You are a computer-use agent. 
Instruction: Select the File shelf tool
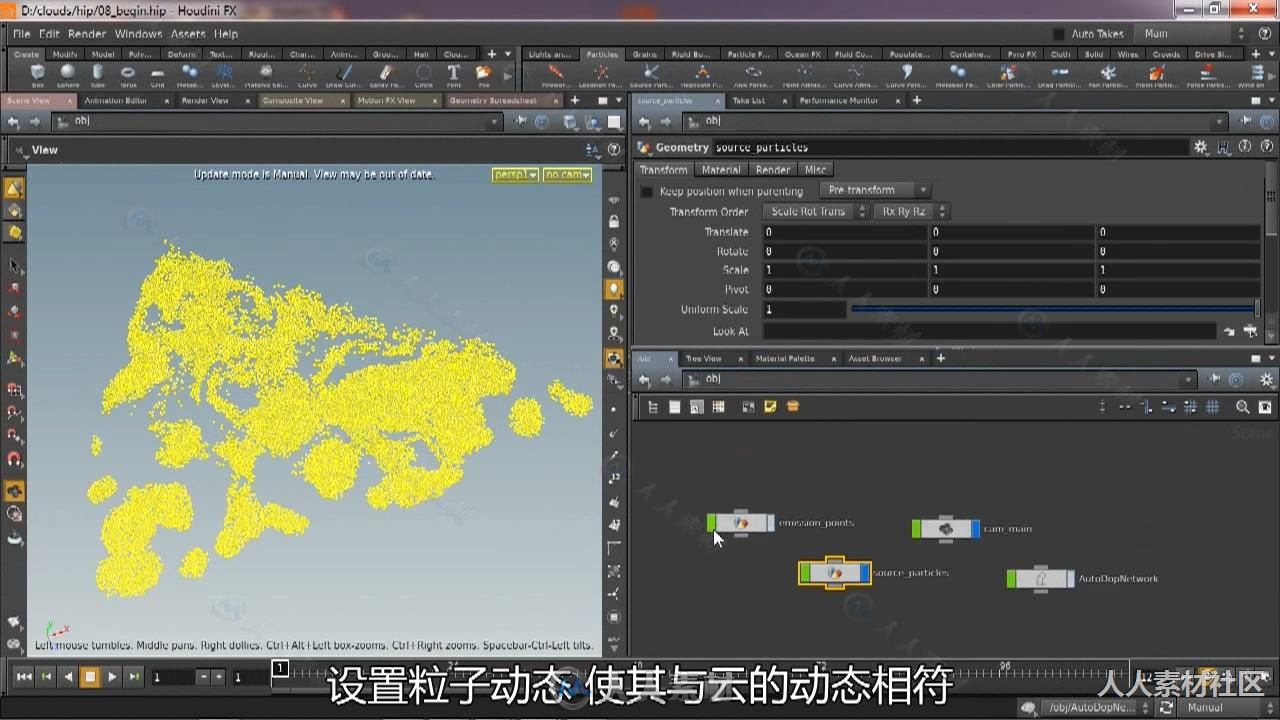coord(484,75)
